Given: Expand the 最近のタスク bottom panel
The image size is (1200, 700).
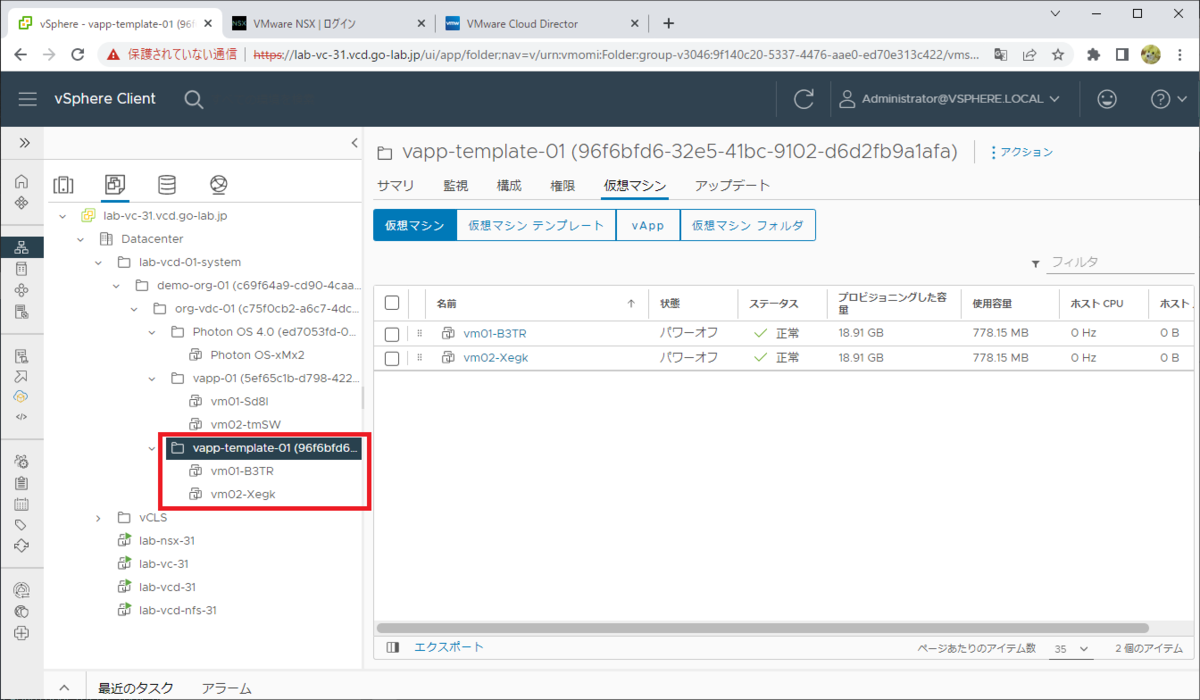Looking at the screenshot, I should click(63, 688).
